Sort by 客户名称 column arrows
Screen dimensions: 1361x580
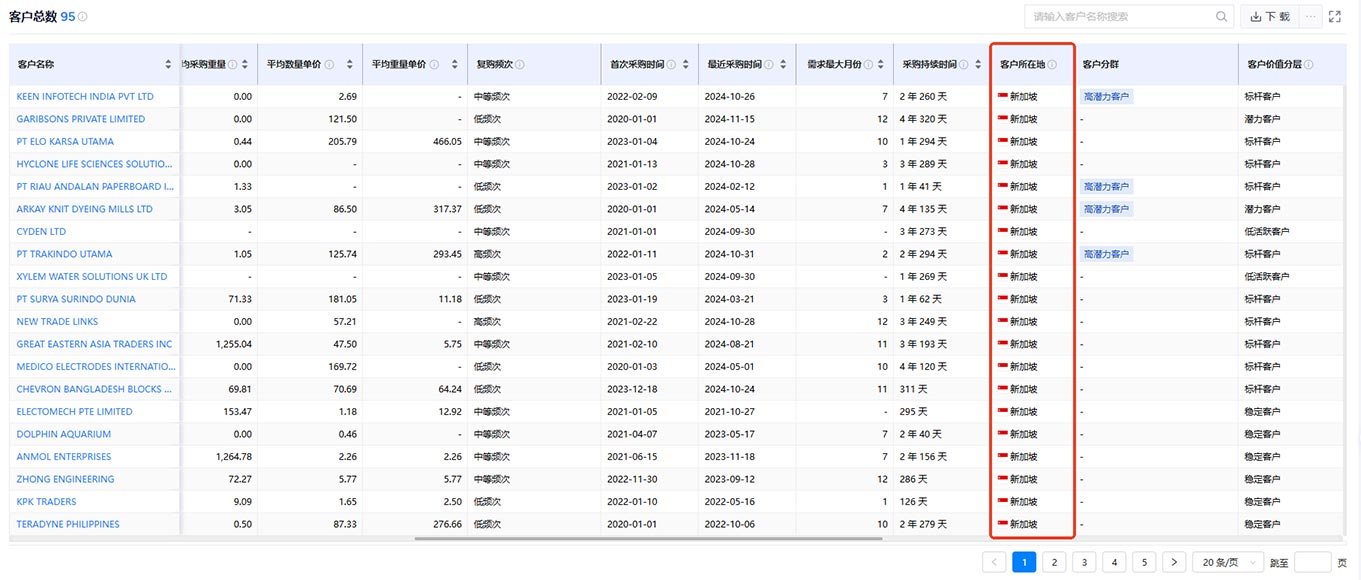[168, 65]
